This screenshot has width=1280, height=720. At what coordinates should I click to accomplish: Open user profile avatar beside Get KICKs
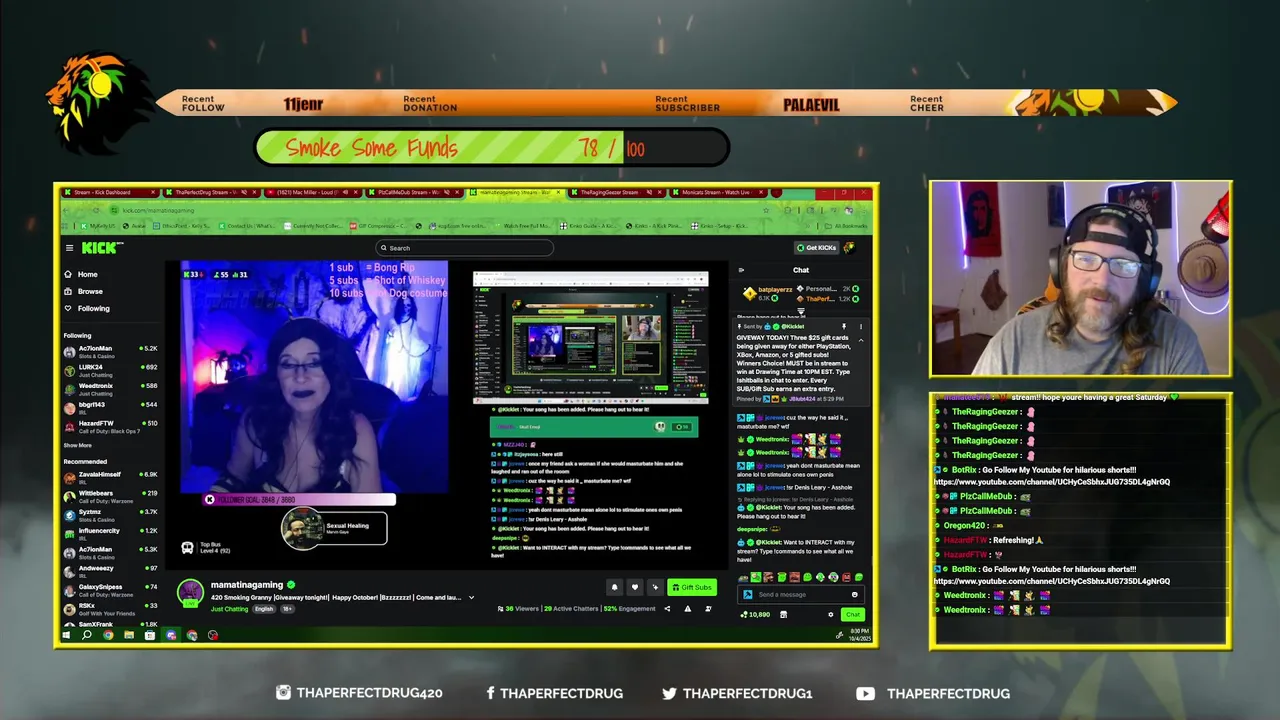(x=849, y=248)
